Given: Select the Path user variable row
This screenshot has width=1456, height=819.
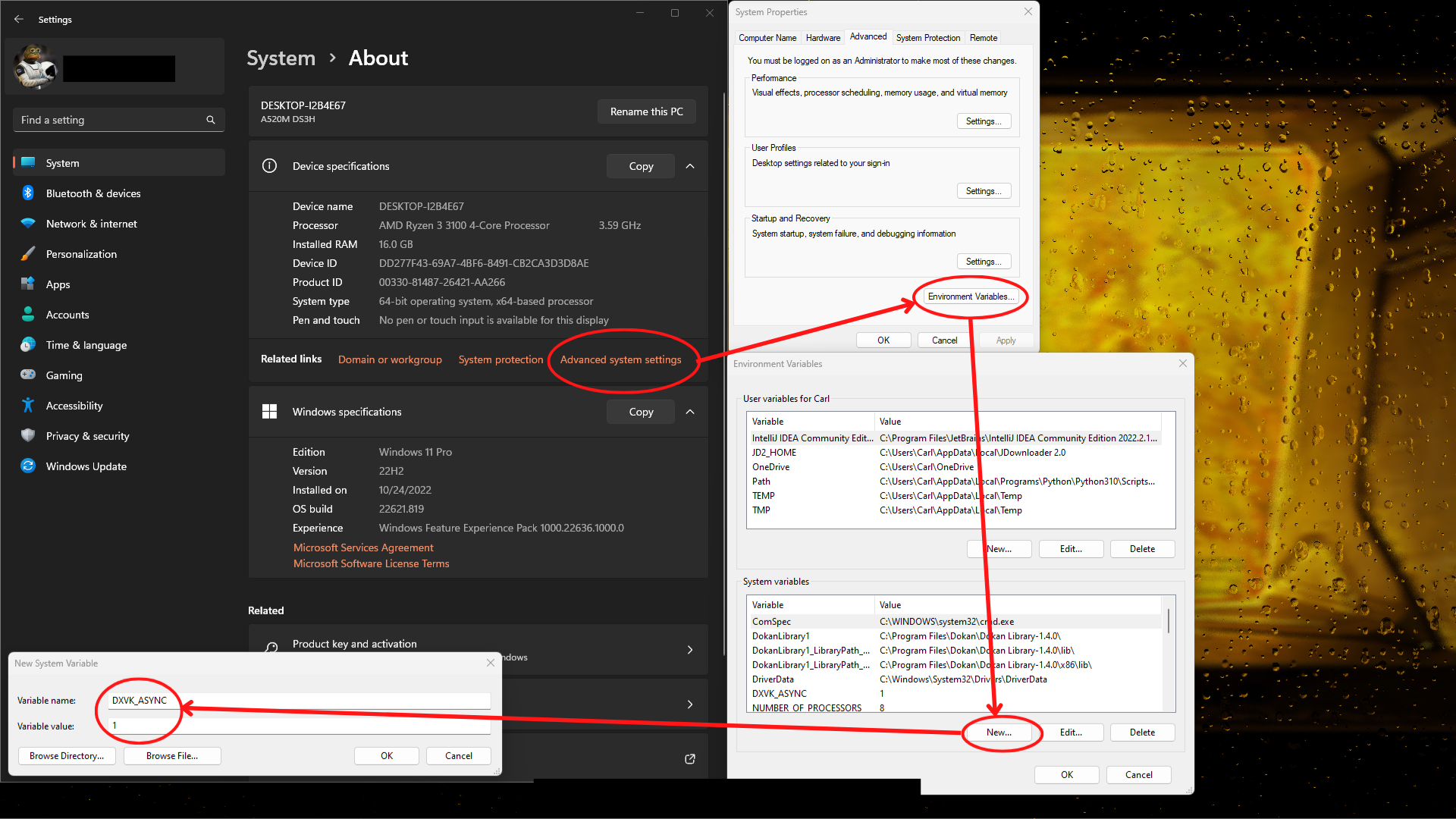Looking at the screenshot, I should 955,482.
